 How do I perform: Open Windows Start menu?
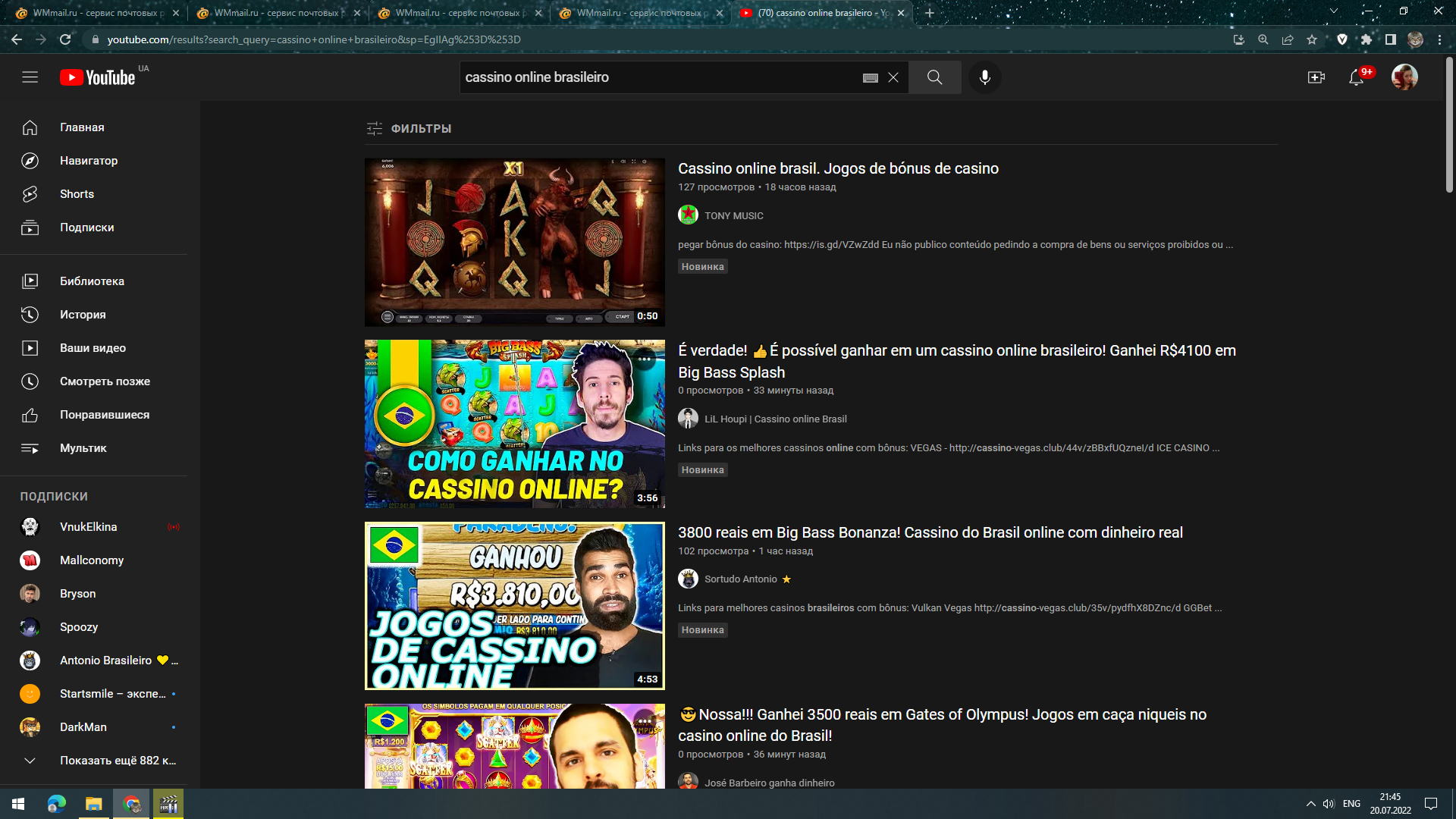[x=18, y=804]
